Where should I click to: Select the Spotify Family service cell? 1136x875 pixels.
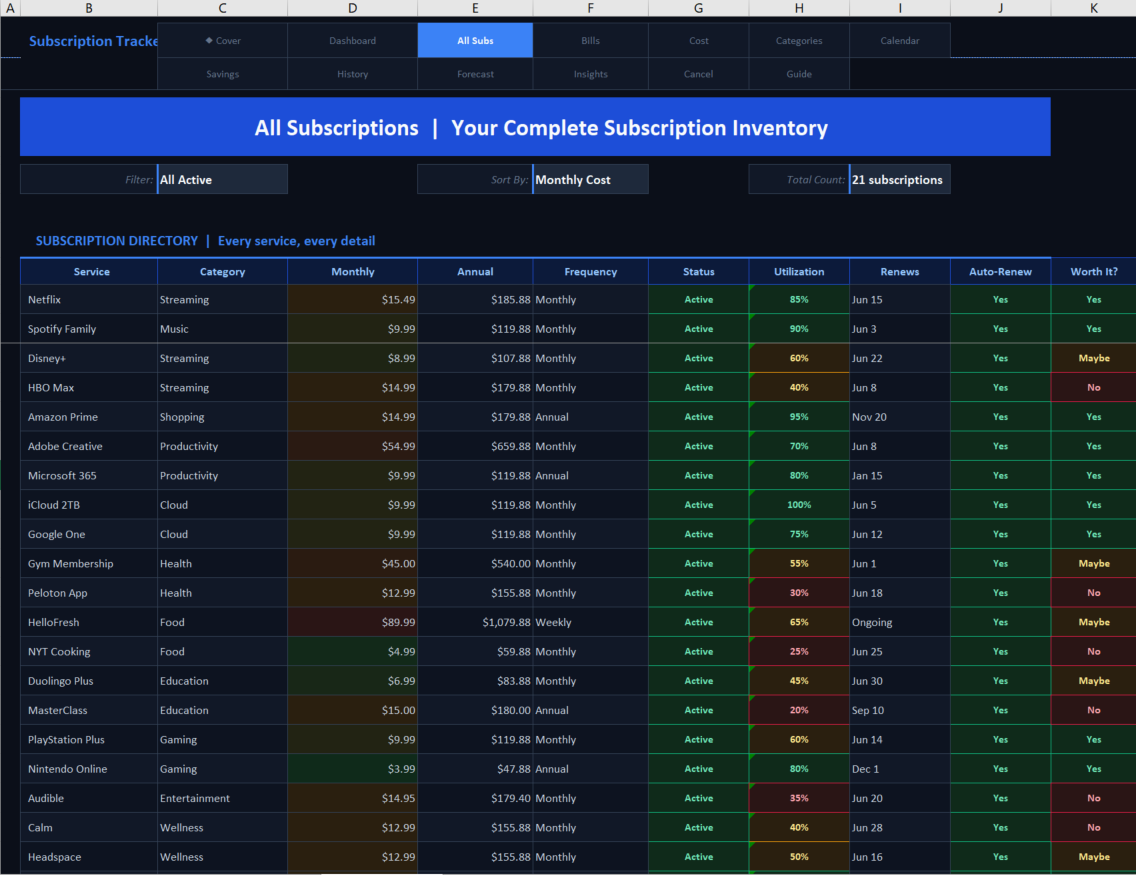pyautogui.click(x=89, y=329)
